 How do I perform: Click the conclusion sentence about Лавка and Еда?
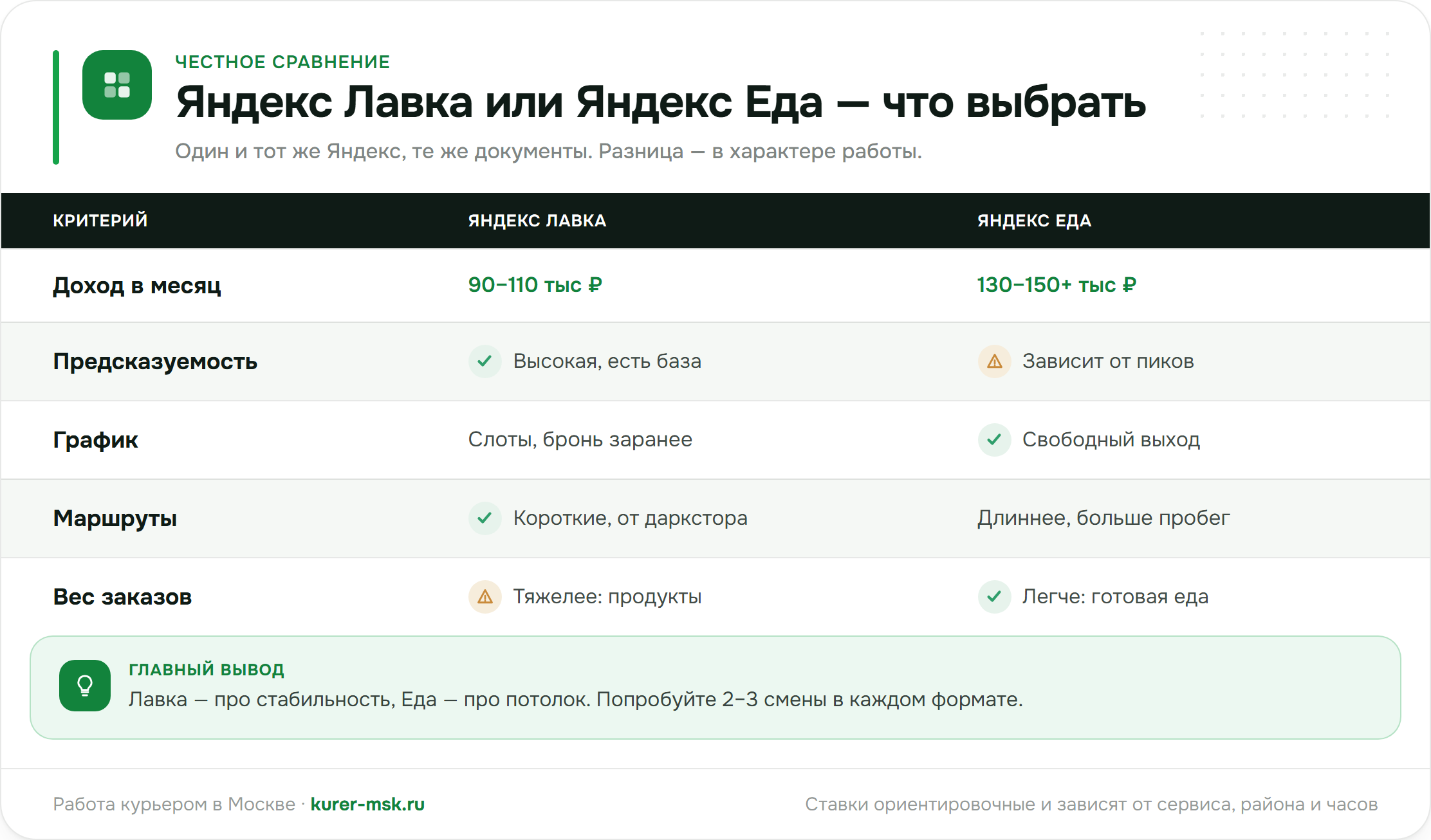click(576, 699)
